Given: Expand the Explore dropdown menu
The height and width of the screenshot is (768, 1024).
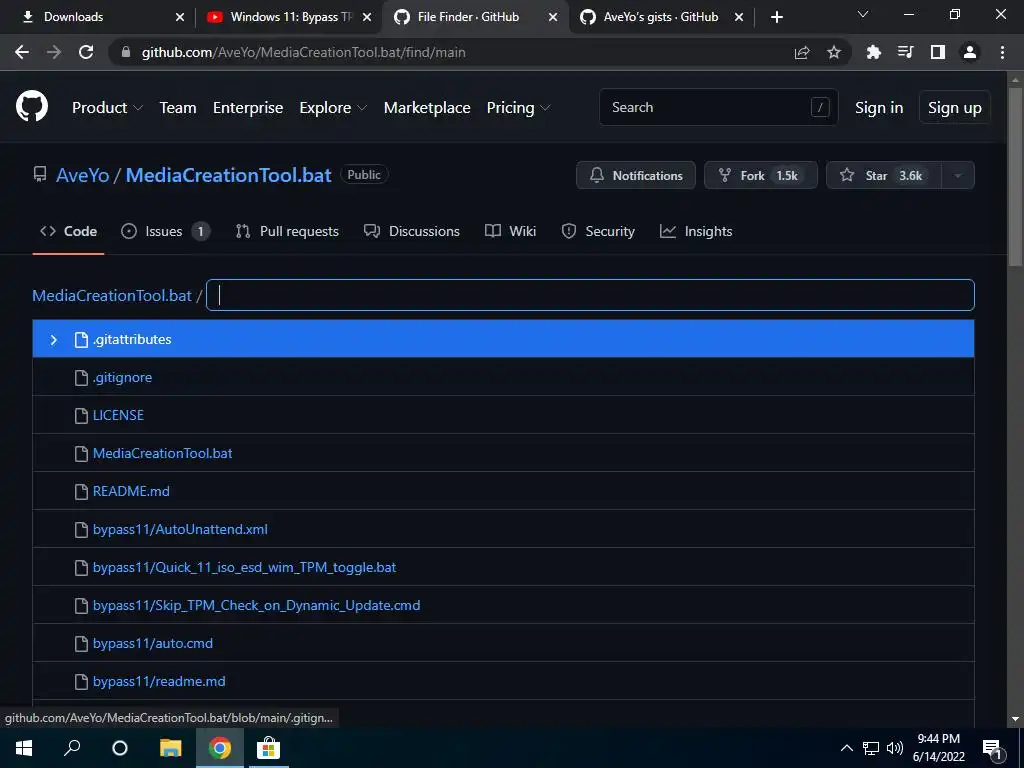Looking at the screenshot, I should pyautogui.click(x=333, y=108).
